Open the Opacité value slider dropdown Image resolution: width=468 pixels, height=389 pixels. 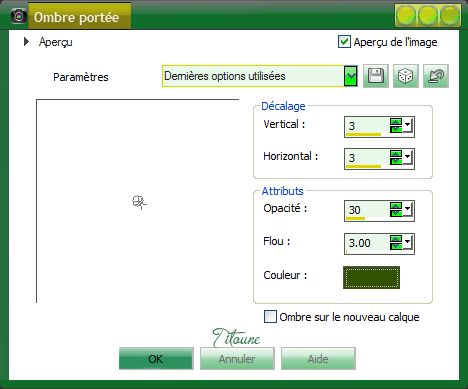point(408,210)
